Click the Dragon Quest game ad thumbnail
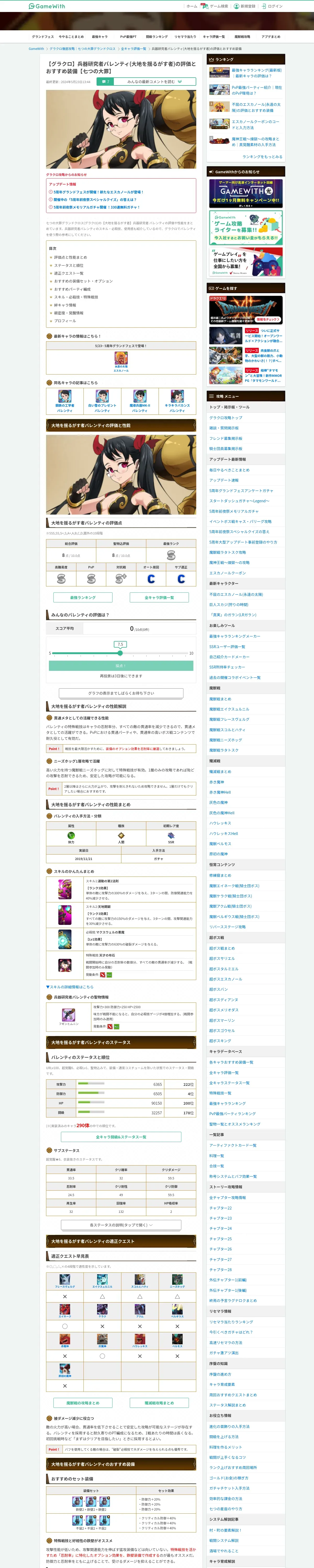 (246, 310)
